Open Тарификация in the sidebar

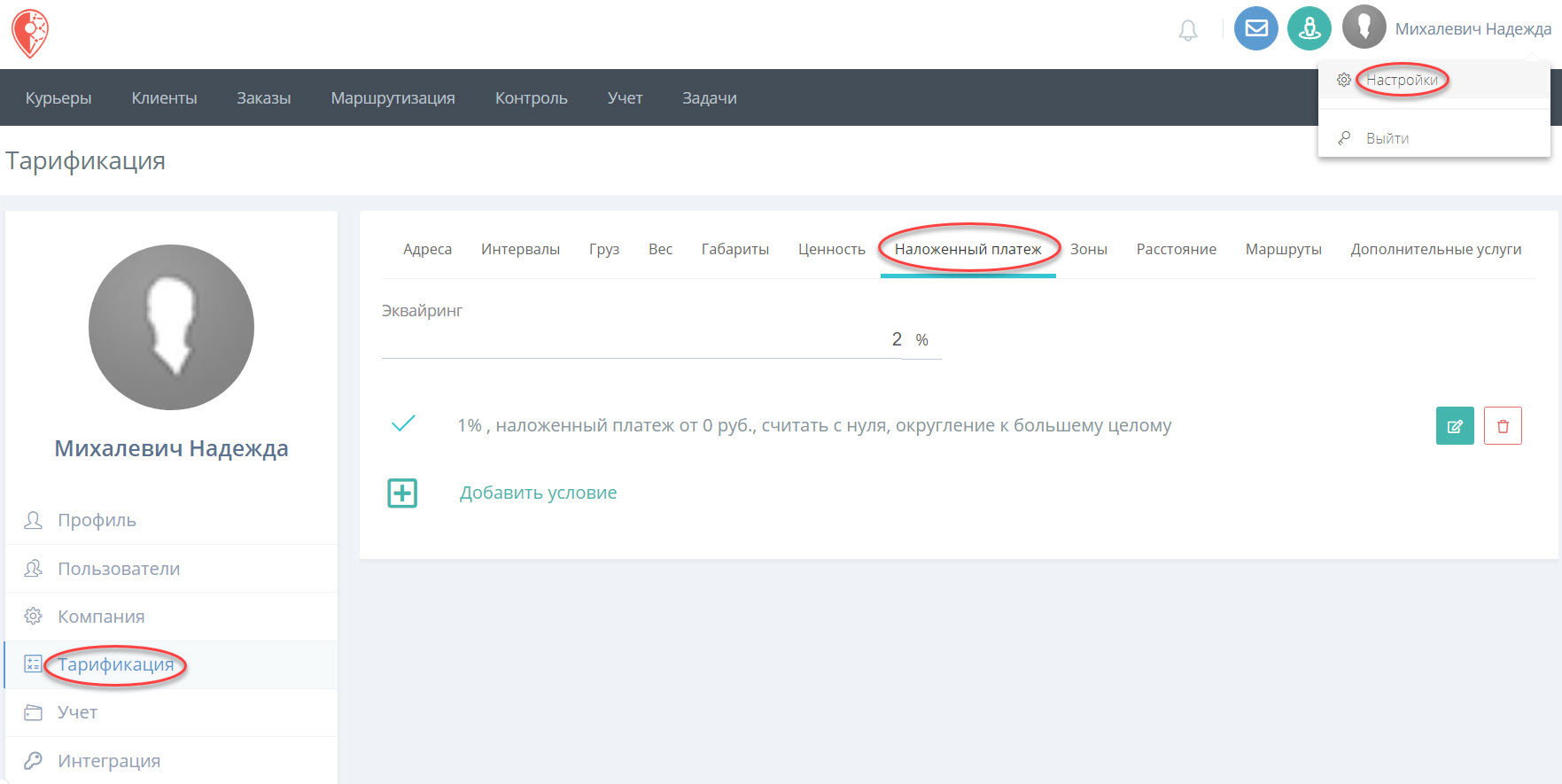(116, 664)
